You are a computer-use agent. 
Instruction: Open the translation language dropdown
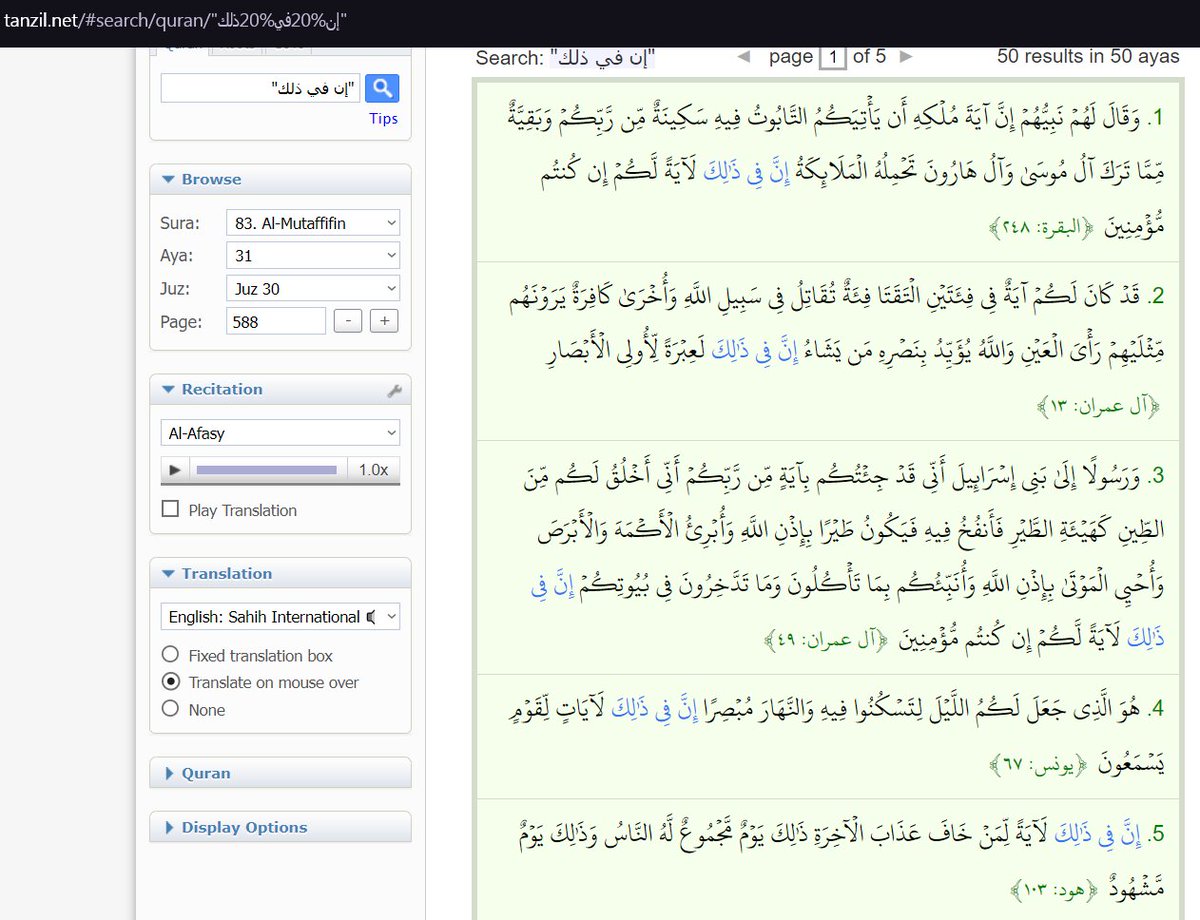(280, 617)
